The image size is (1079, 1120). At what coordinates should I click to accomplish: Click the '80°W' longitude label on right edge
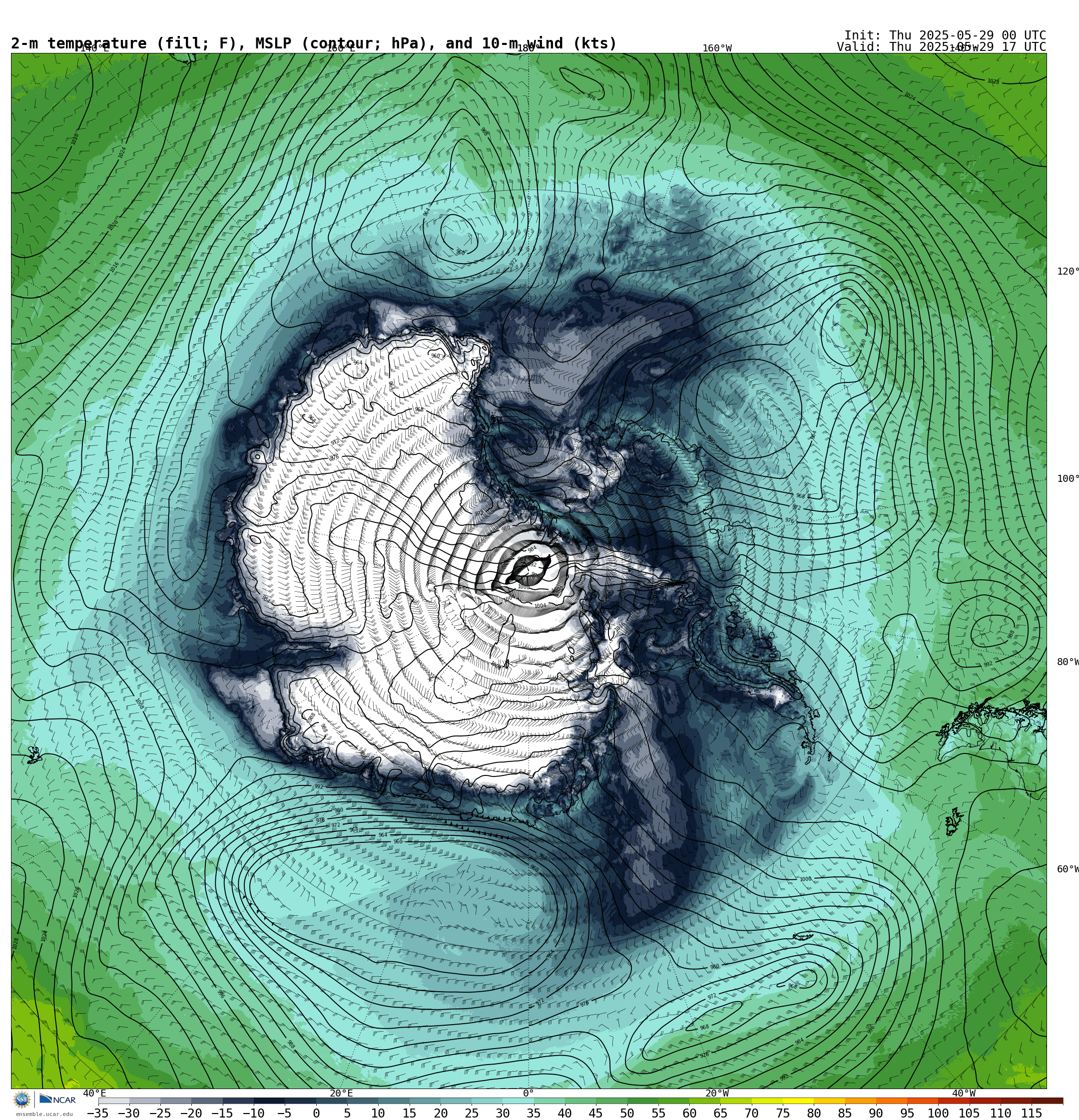(x=1068, y=662)
